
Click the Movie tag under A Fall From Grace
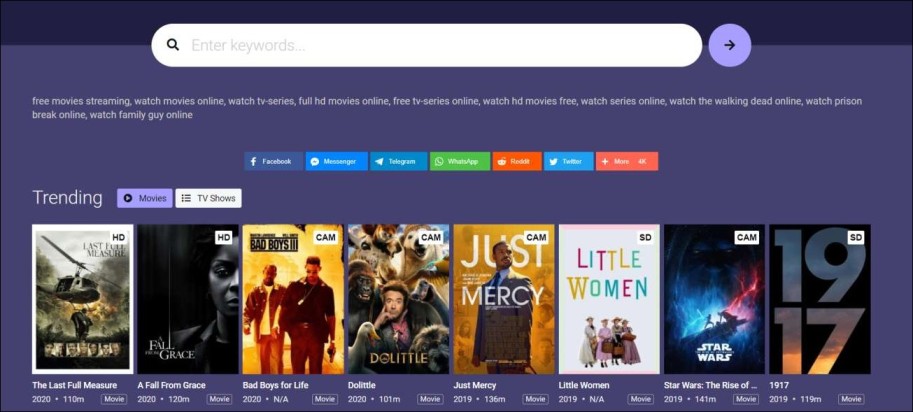pyautogui.click(x=220, y=399)
